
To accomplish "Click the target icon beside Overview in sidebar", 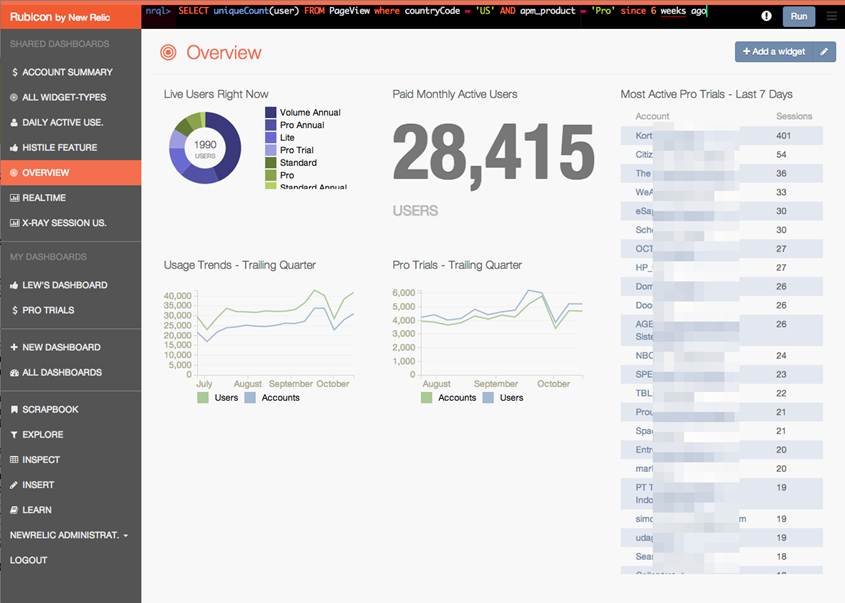I will (x=14, y=173).
